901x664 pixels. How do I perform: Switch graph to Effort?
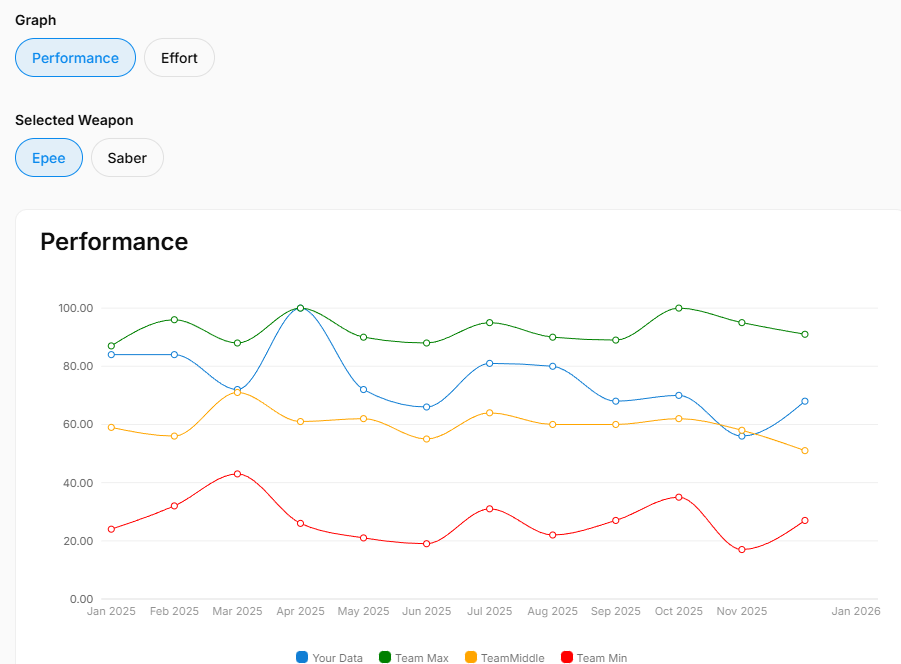pos(179,58)
